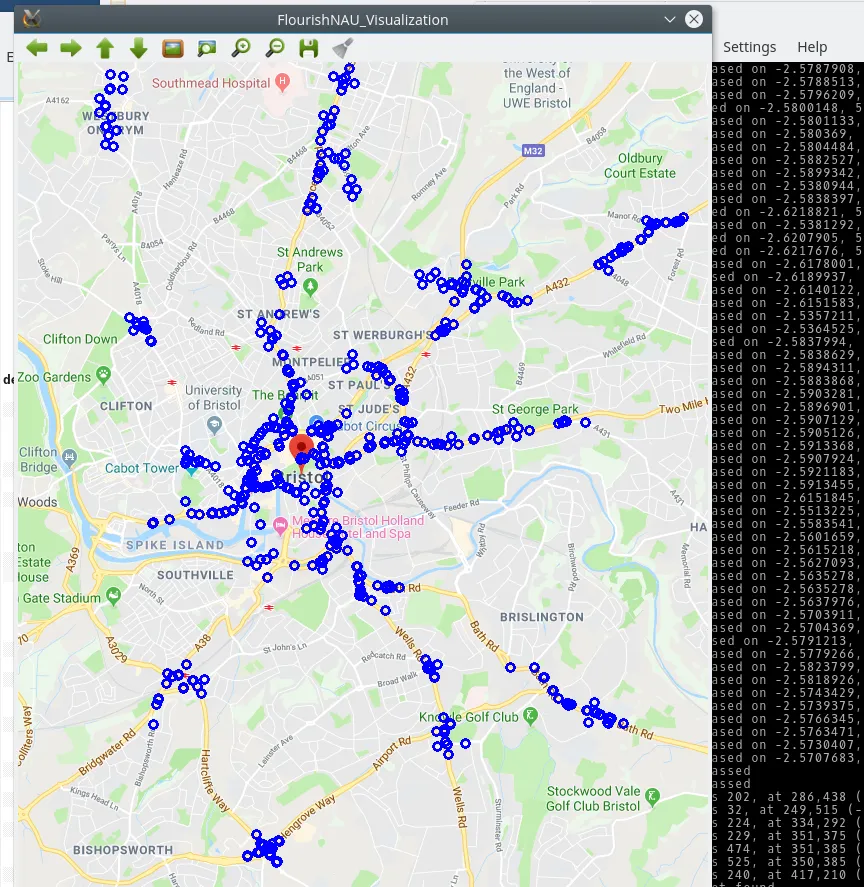Screen dimensions: 864x887
Task: Open the title bar chevron dropdown
Action: tap(670, 20)
